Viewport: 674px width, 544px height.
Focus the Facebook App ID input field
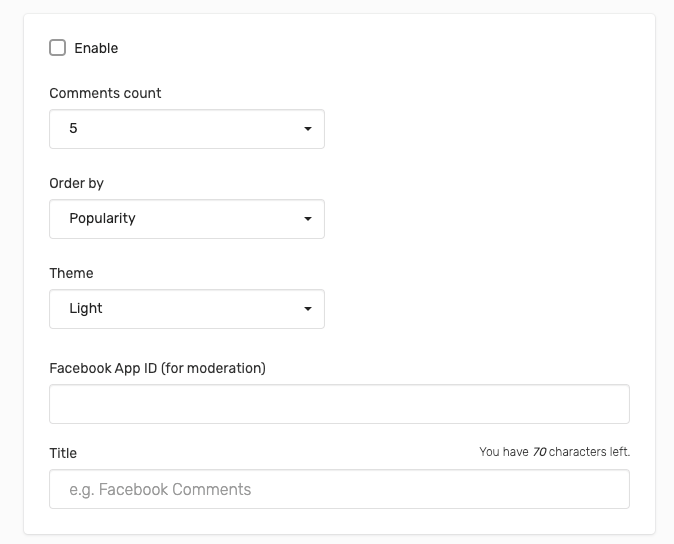pos(339,404)
